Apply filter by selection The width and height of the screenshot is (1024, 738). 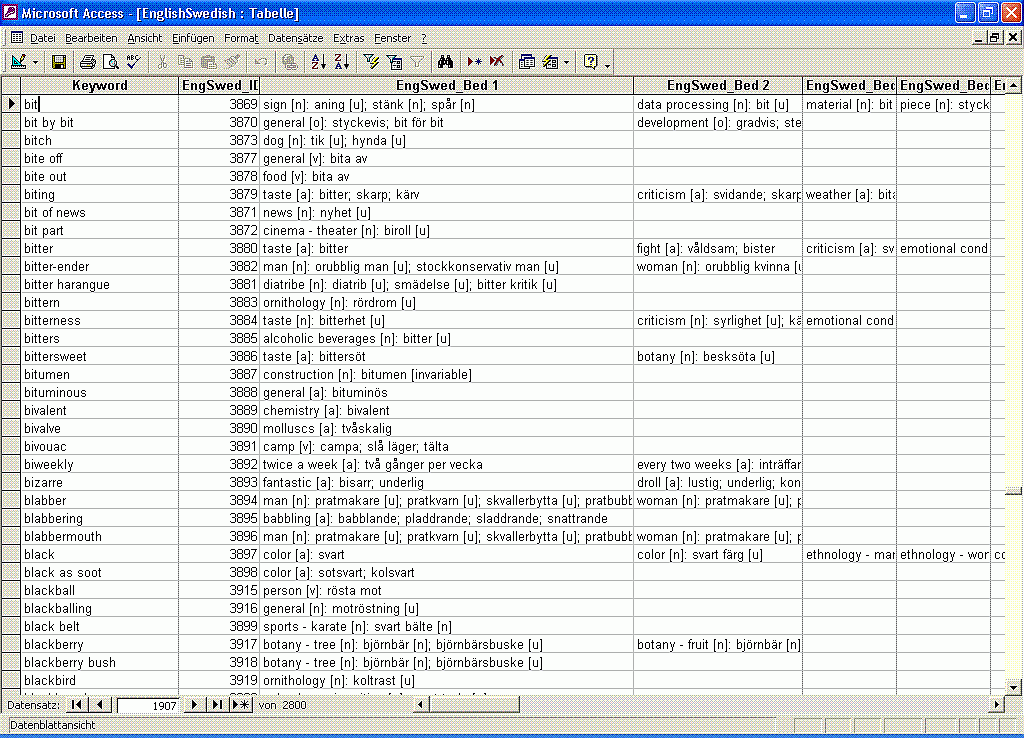371,62
